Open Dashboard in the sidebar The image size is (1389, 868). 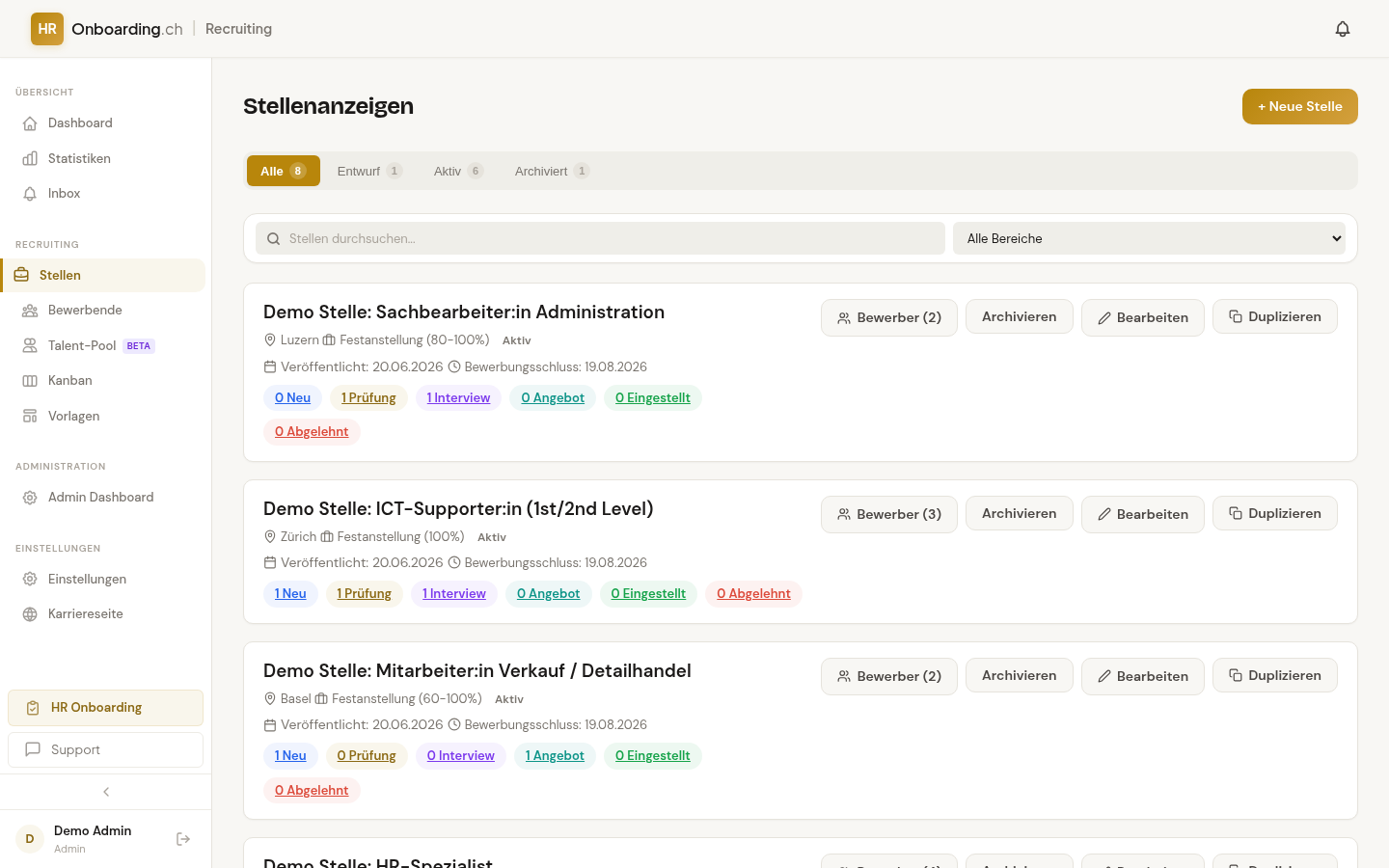click(x=104, y=123)
